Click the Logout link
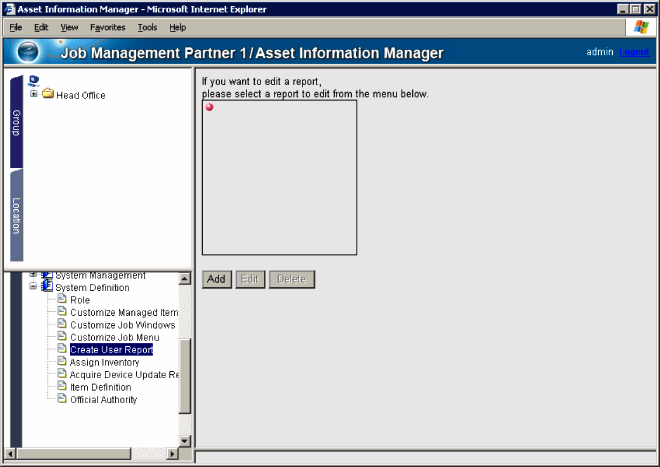 [634, 52]
